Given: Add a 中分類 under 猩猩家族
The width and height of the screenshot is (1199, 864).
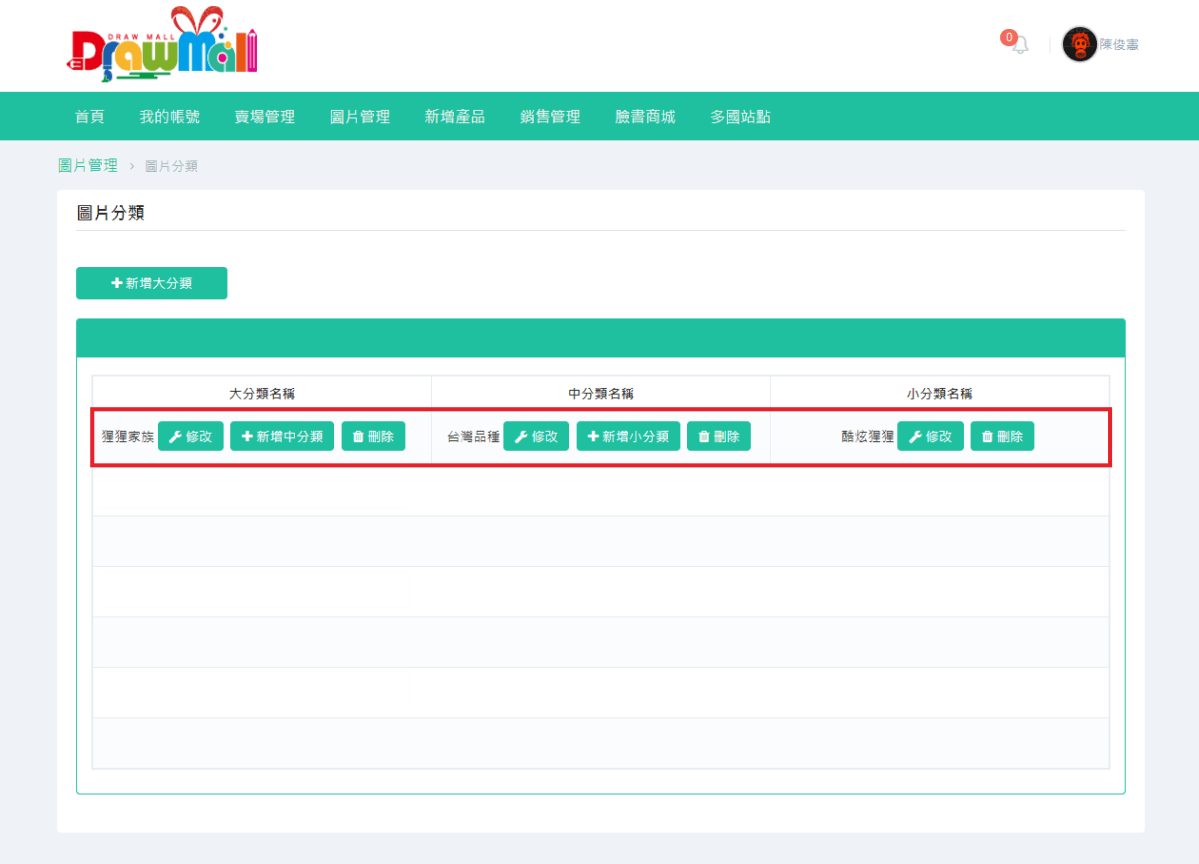Looking at the screenshot, I should (x=282, y=437).
